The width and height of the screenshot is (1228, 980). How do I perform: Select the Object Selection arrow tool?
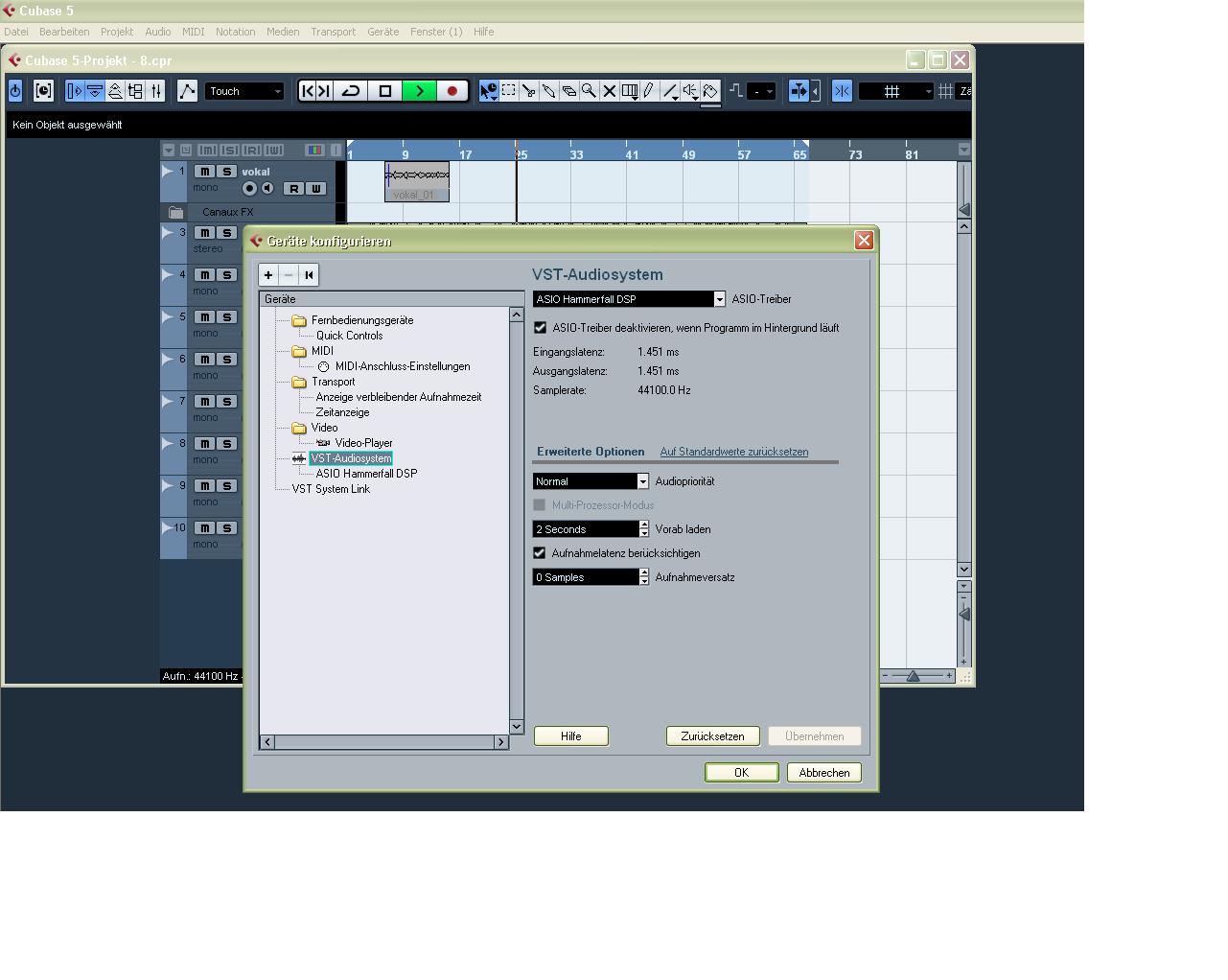click(489, 91)
